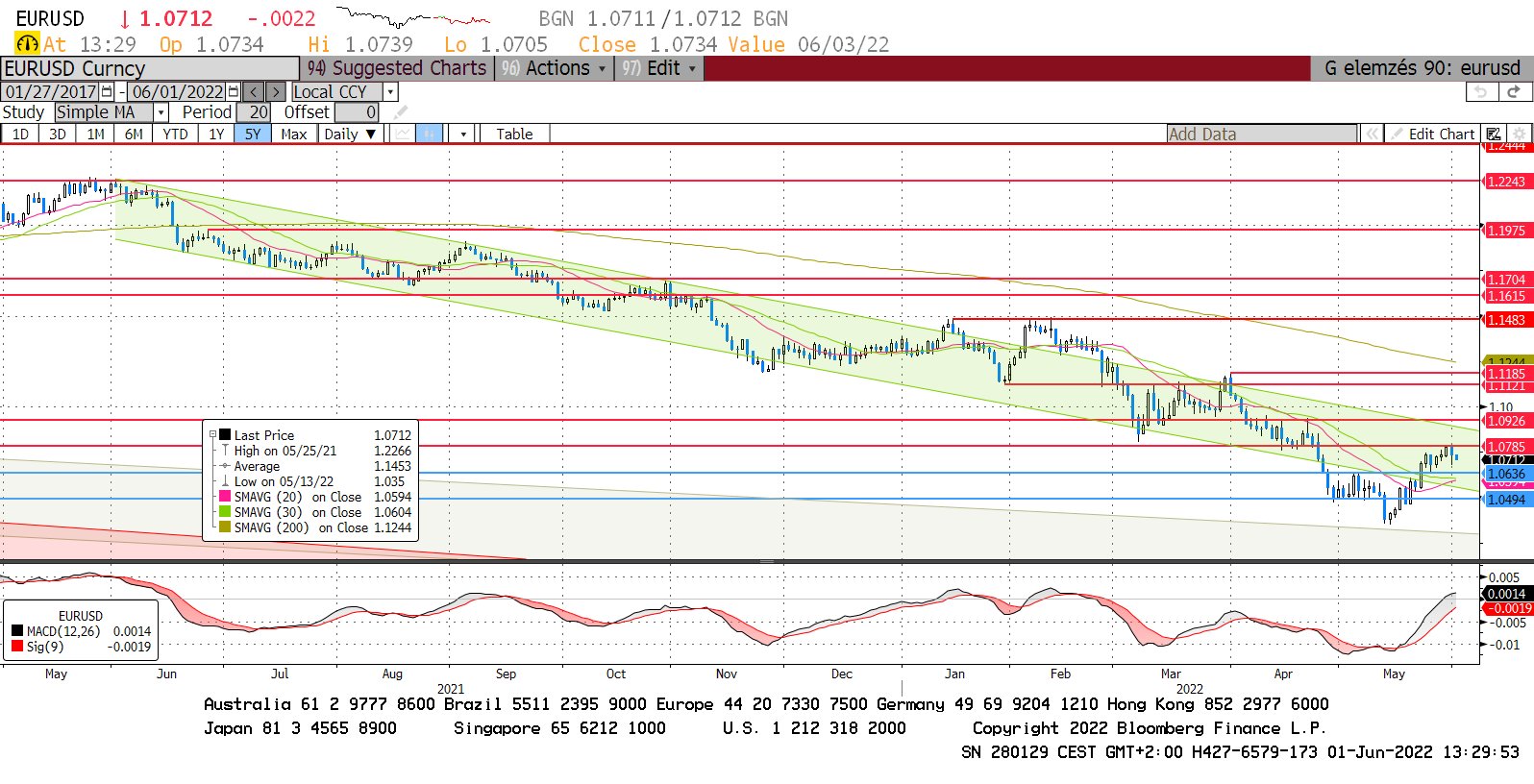The height and width of the screenshot is (784, 1534).
Task: Click the Sig(9) red swatch
Action: pos(17,647)
